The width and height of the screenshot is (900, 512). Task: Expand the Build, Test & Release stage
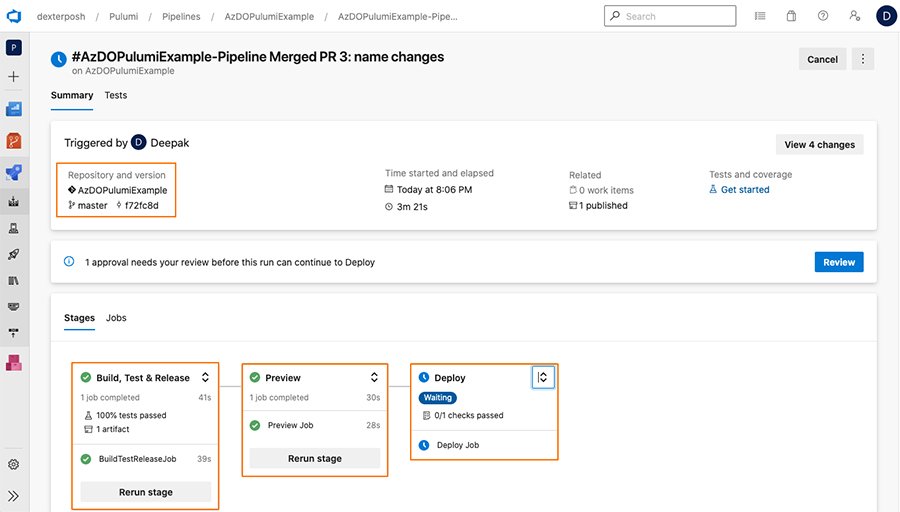pos(205,378)
